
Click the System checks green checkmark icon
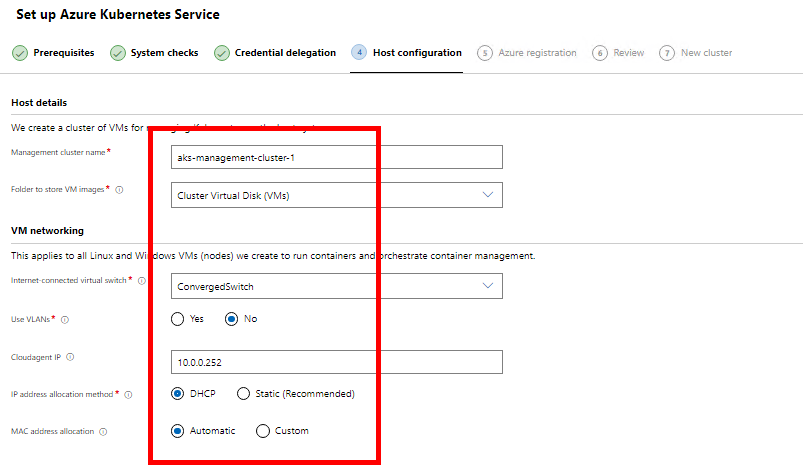pyautogui.click(x=118, y=53)
